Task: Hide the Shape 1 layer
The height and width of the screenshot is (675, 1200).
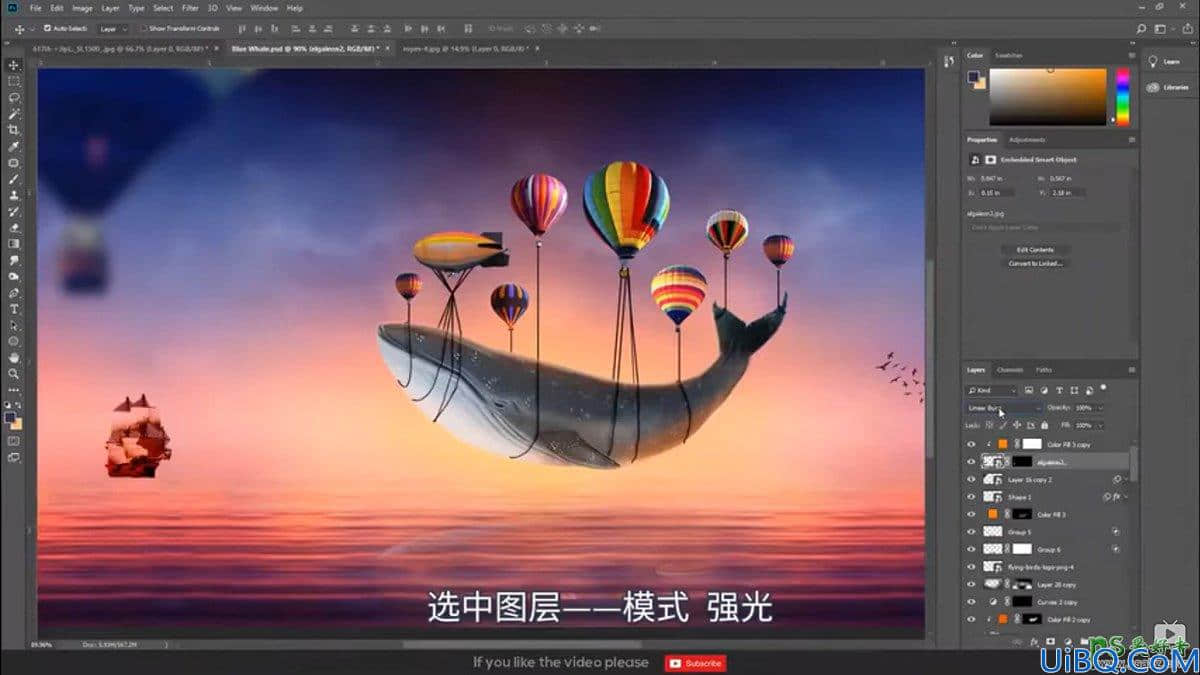Action: (x=971, y=497)
